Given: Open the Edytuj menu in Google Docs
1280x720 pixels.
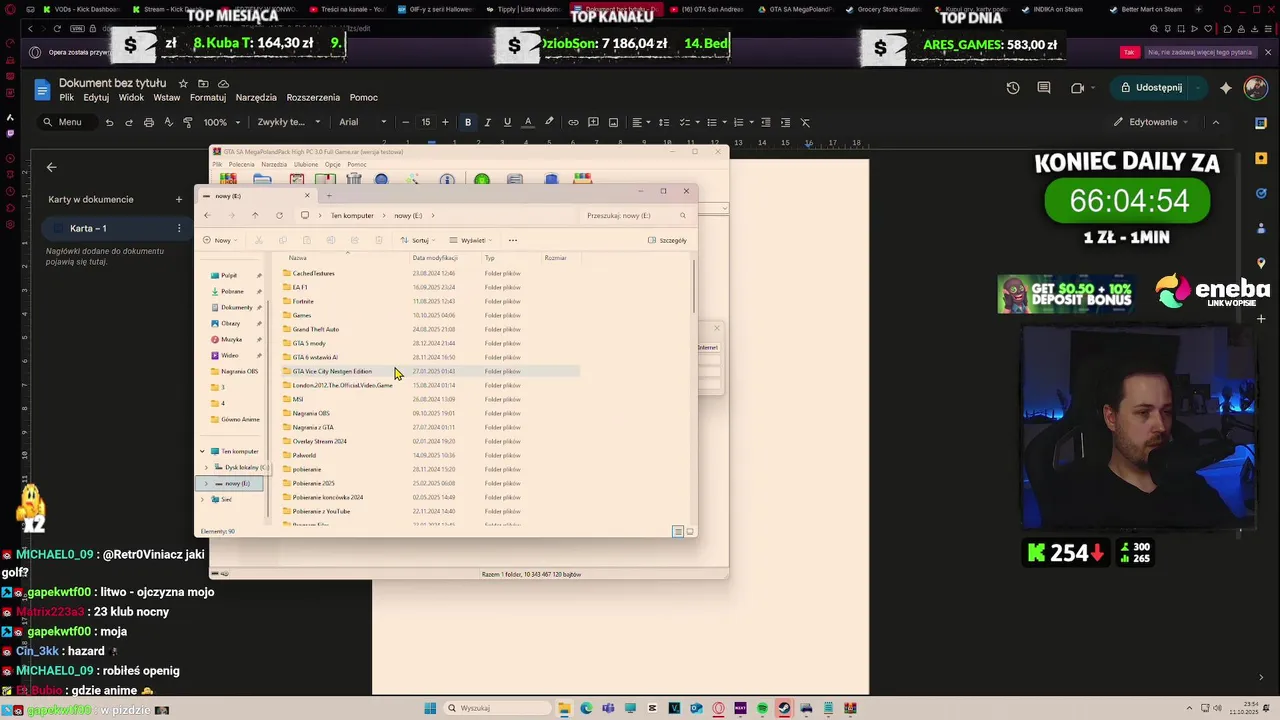Looking at the screenshot, I should (x=96, y=97).
